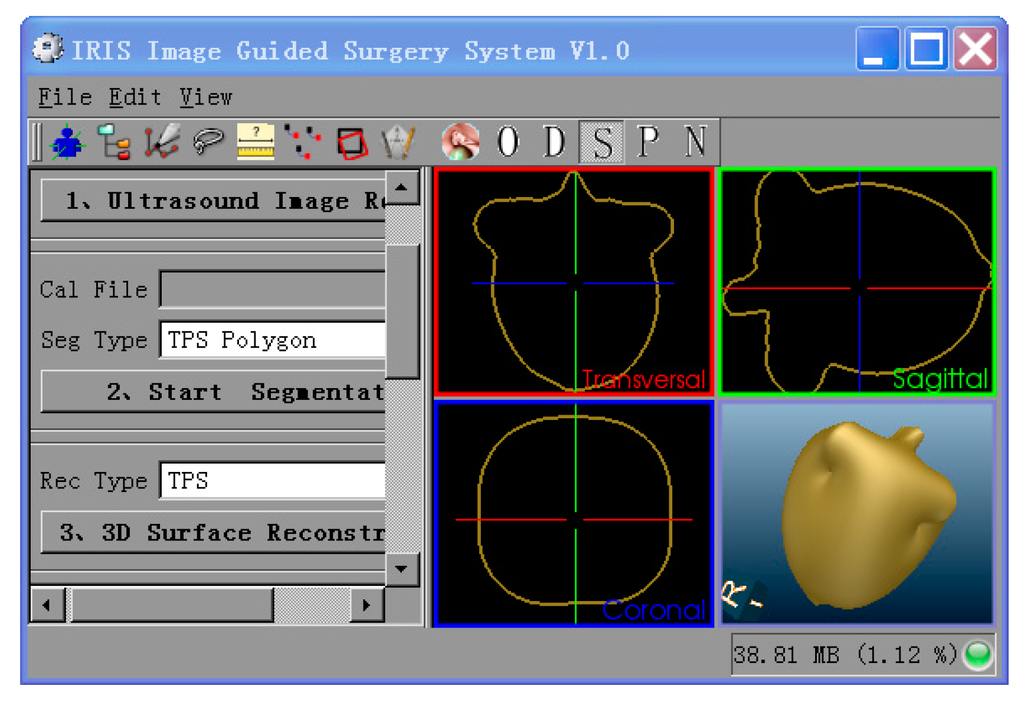Open the Seg Type TPS Polygon dropdown
This screenshot has height=702, width=1024.
pos(272,340)
